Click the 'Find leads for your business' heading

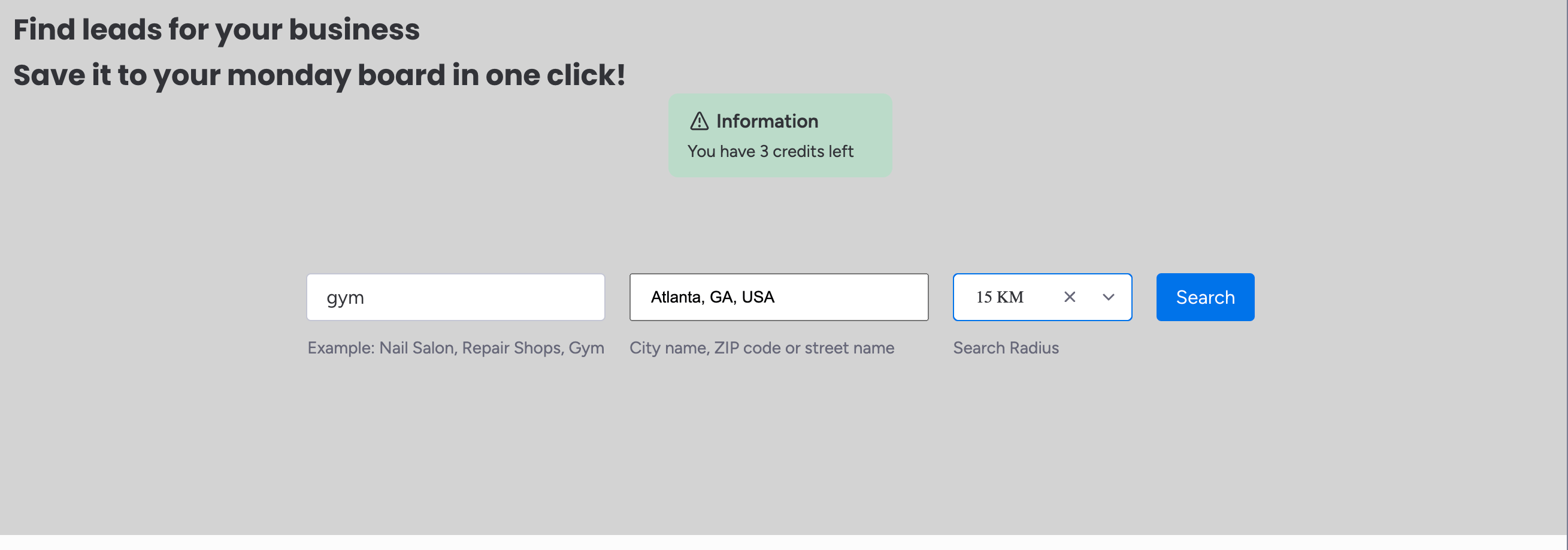[216, 29]
